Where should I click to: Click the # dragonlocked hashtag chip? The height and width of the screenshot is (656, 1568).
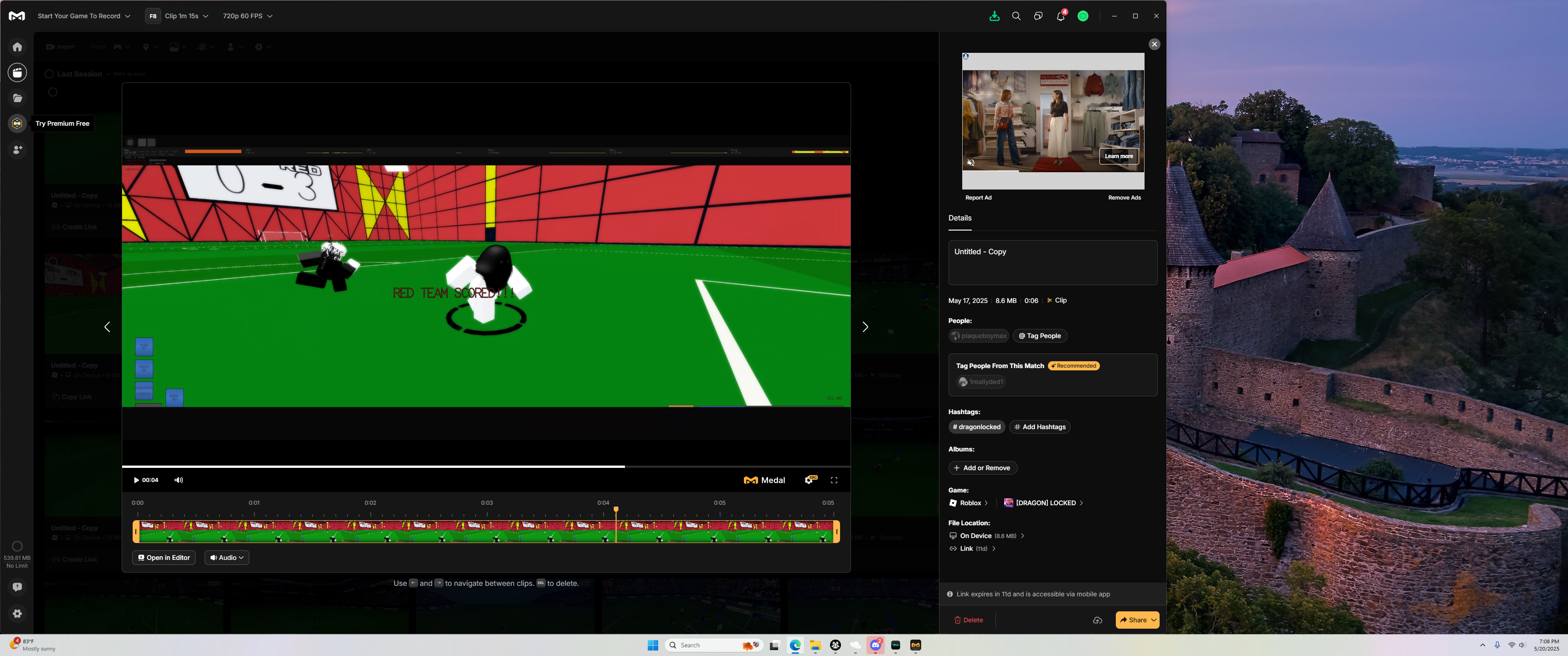click(x=976, y=426)
